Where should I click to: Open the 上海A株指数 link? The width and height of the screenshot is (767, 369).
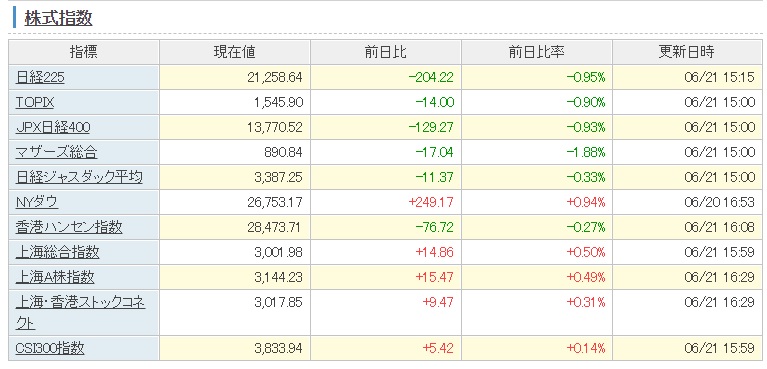click(55, 277)
